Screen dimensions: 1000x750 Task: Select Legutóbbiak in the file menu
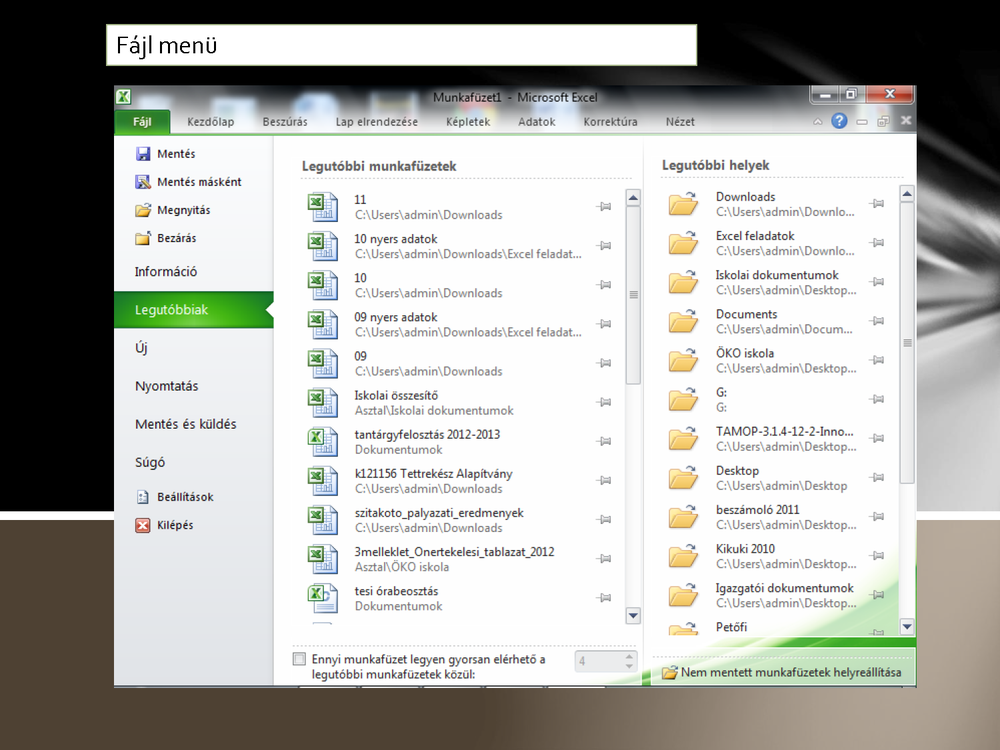point(194,310)
